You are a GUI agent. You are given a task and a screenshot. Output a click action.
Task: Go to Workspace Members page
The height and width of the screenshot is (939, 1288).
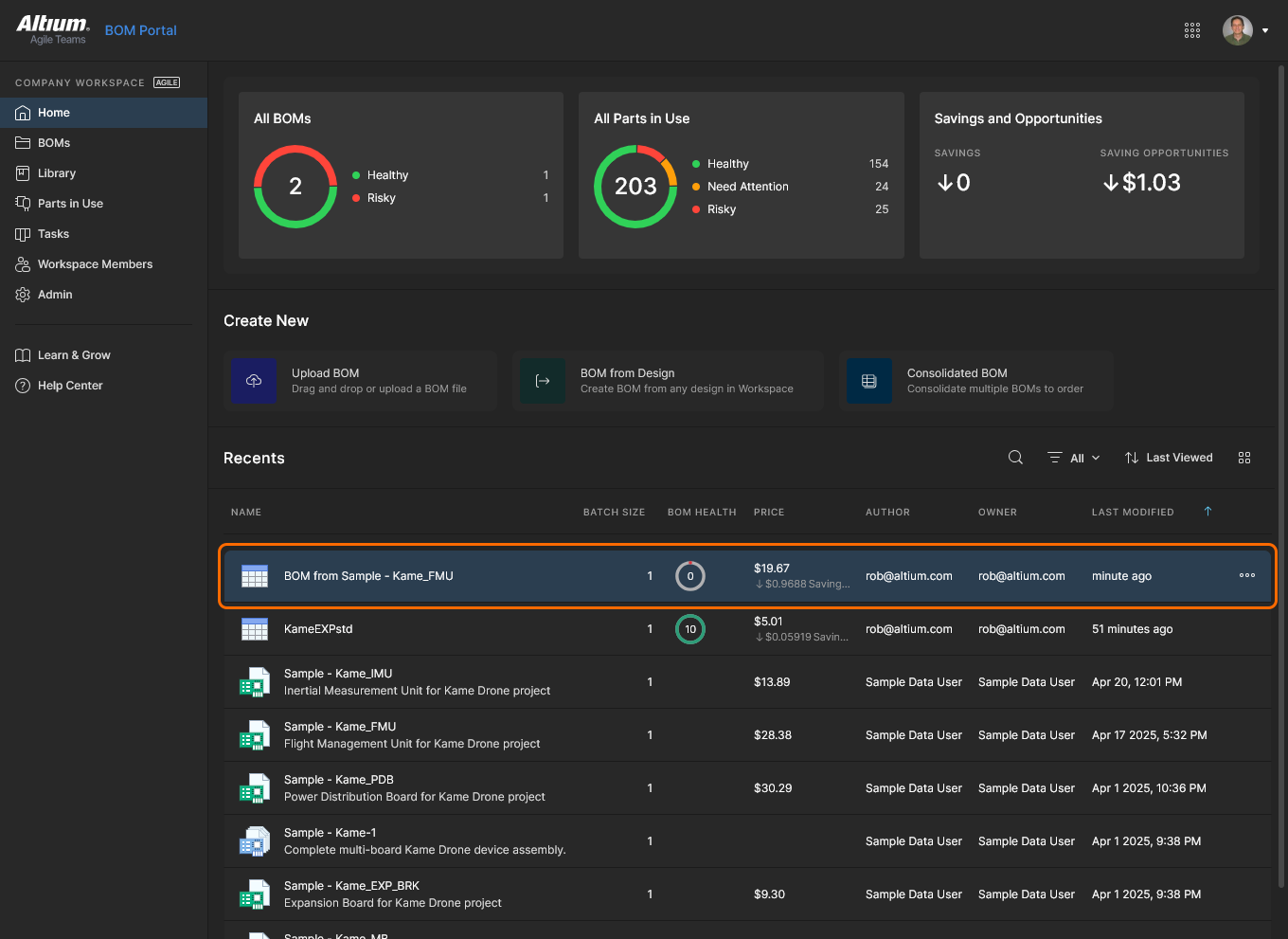[x=95, y=264]
